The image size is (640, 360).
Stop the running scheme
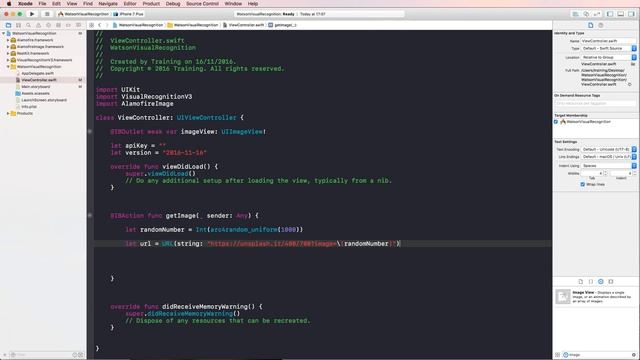coord(47,14)
